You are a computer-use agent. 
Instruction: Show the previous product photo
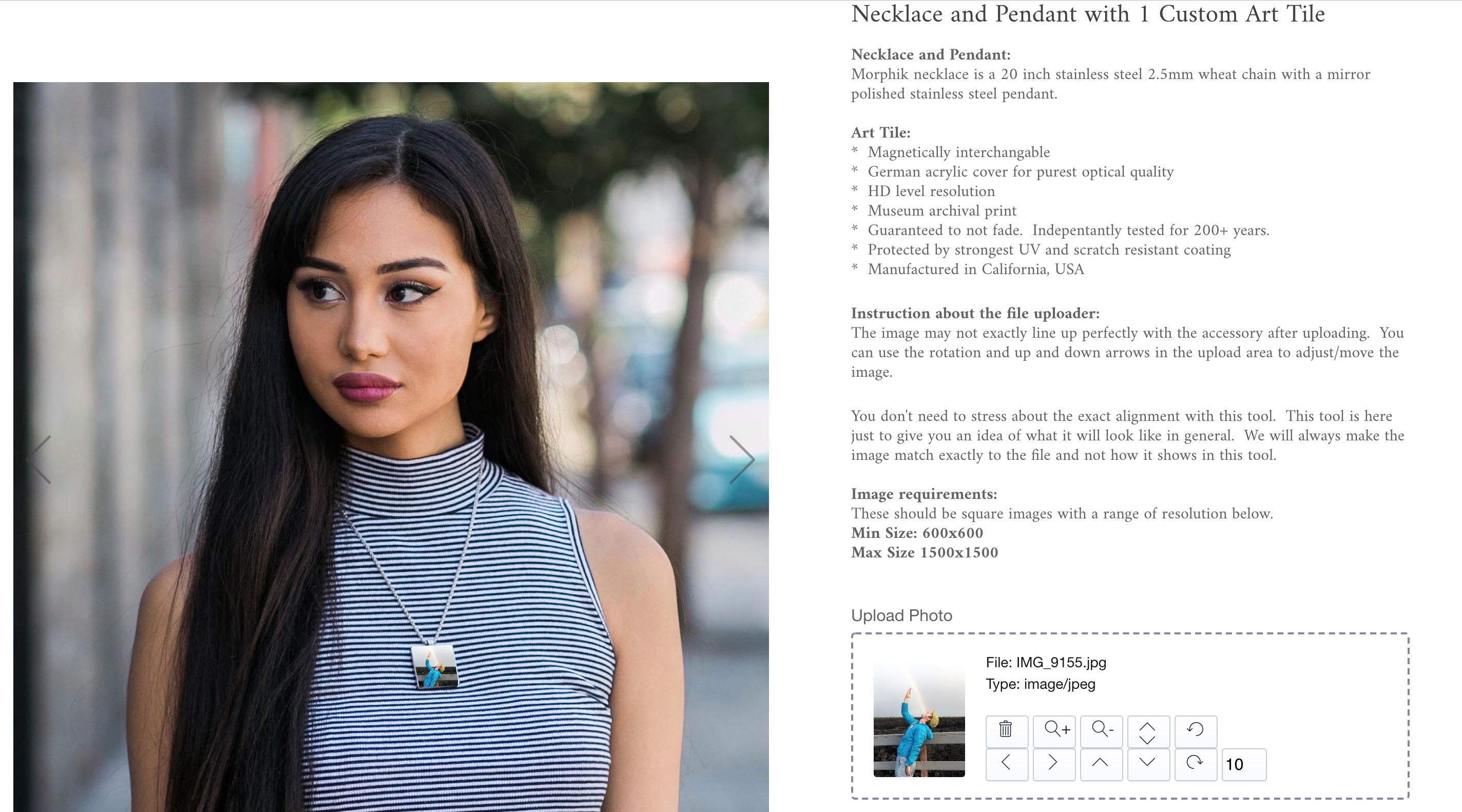(40, 459)
